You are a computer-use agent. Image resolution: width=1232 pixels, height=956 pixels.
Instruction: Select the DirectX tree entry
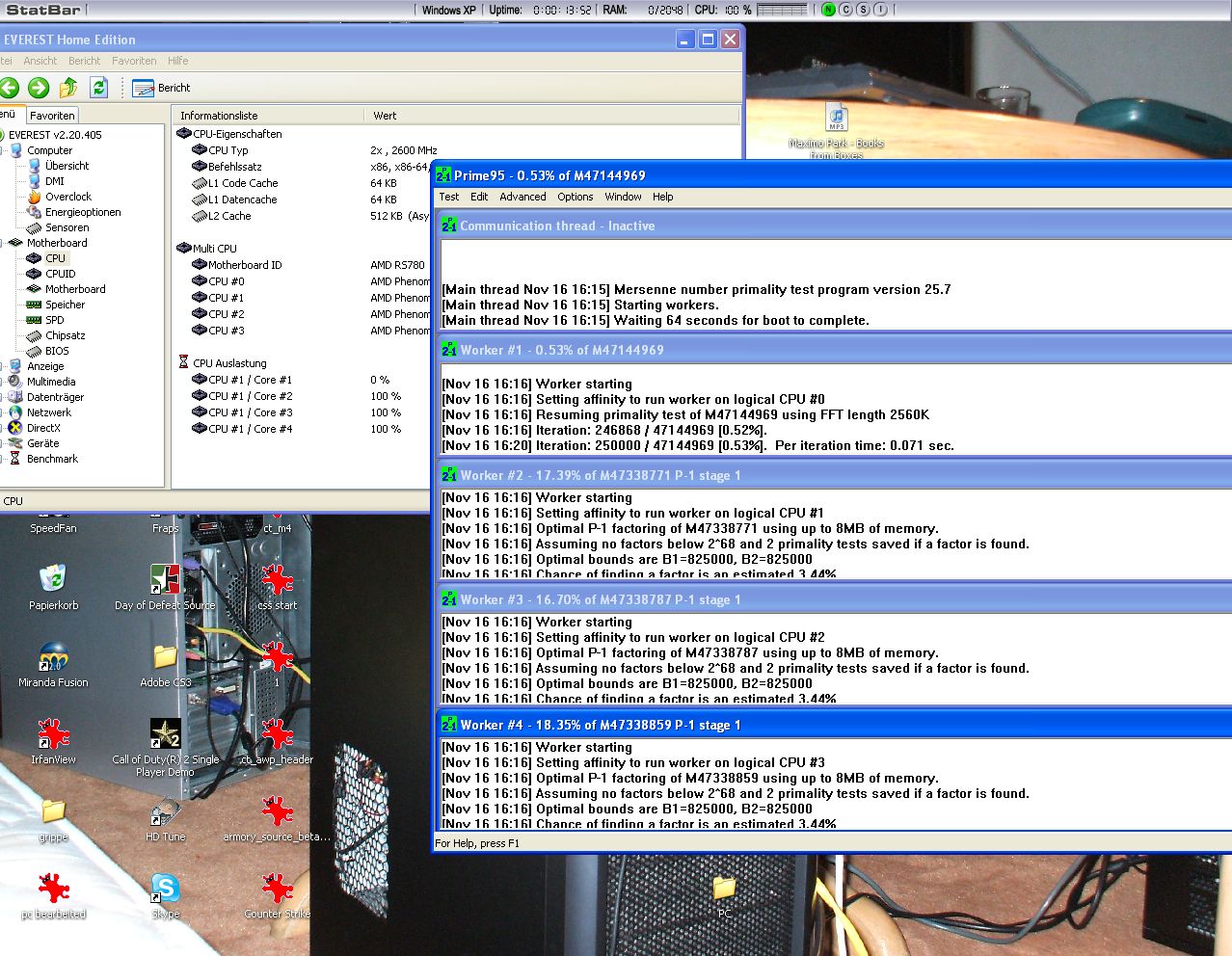[43, 428]
